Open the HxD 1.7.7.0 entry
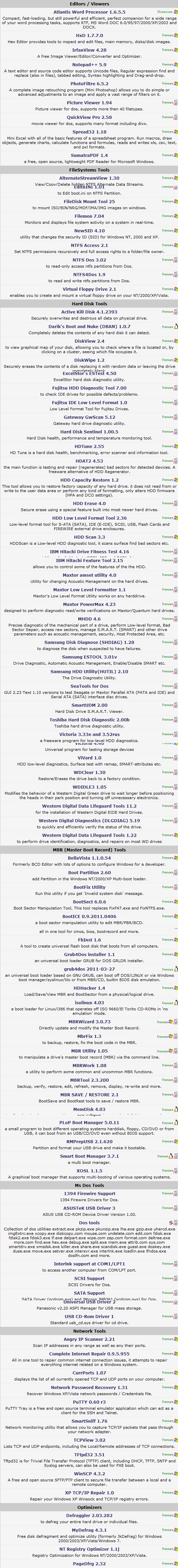This screenshot has height=1568, width=178. coord(89,35)
